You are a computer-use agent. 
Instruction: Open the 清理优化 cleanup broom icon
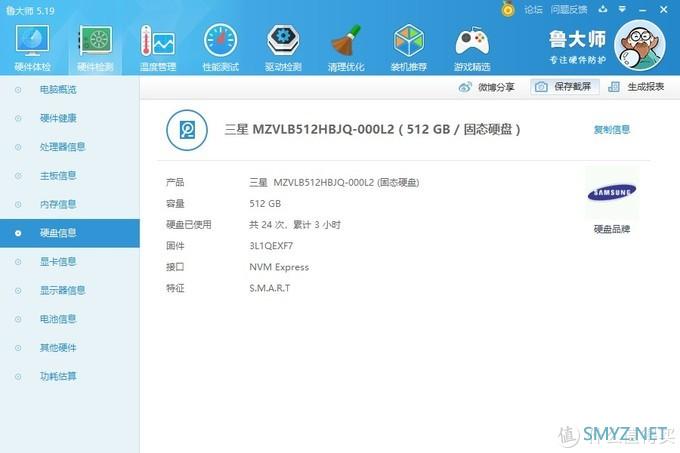click(346, 46)
